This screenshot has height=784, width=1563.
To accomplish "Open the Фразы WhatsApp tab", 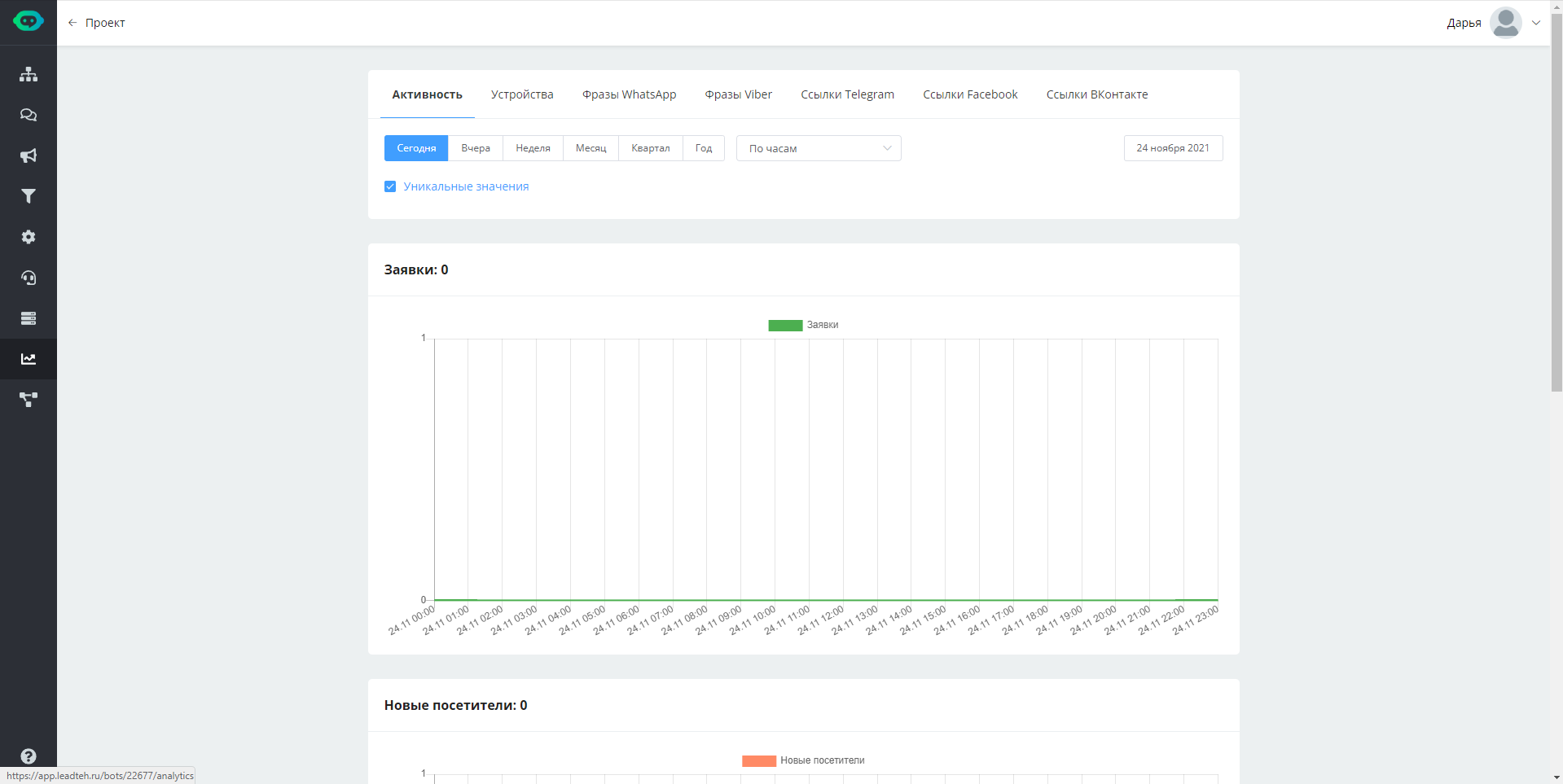I will click(629, 94).
